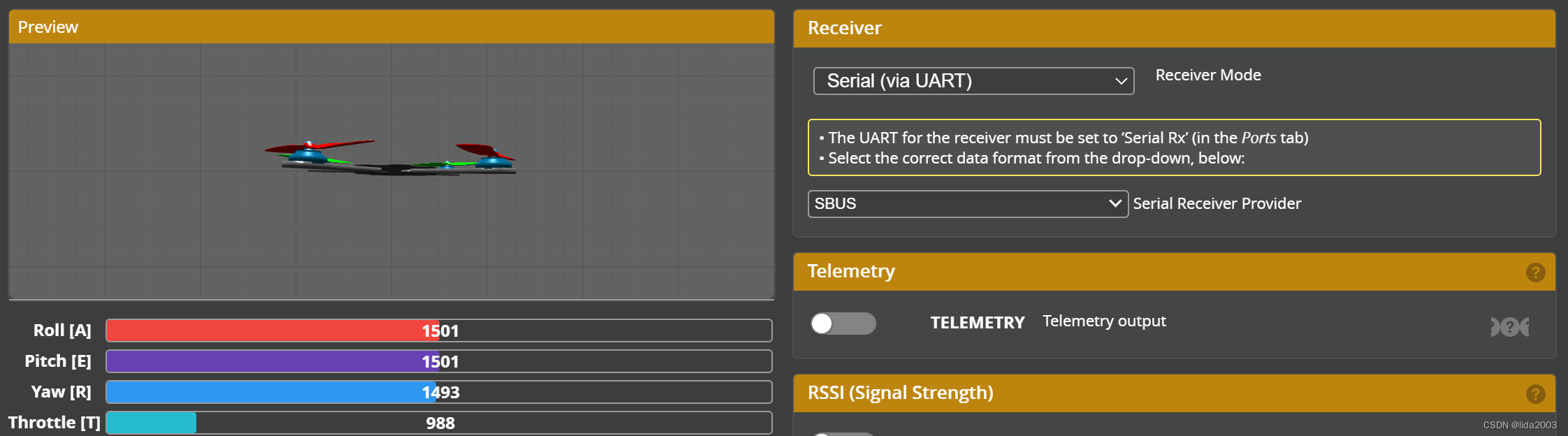Toggle the partially visible RSSI switch
The width and height of the screenshot is (1568, 436).
(843, 433)
